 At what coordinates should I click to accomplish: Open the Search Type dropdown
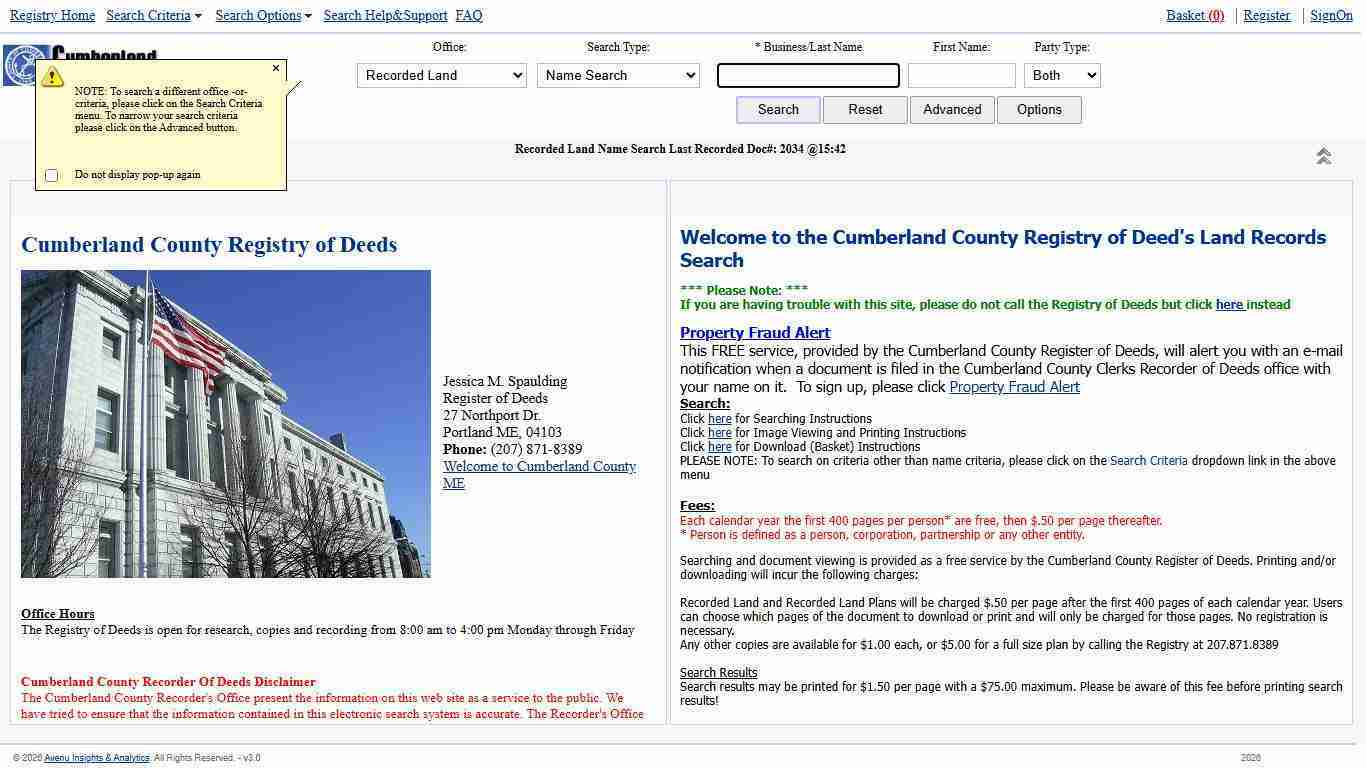618,75
